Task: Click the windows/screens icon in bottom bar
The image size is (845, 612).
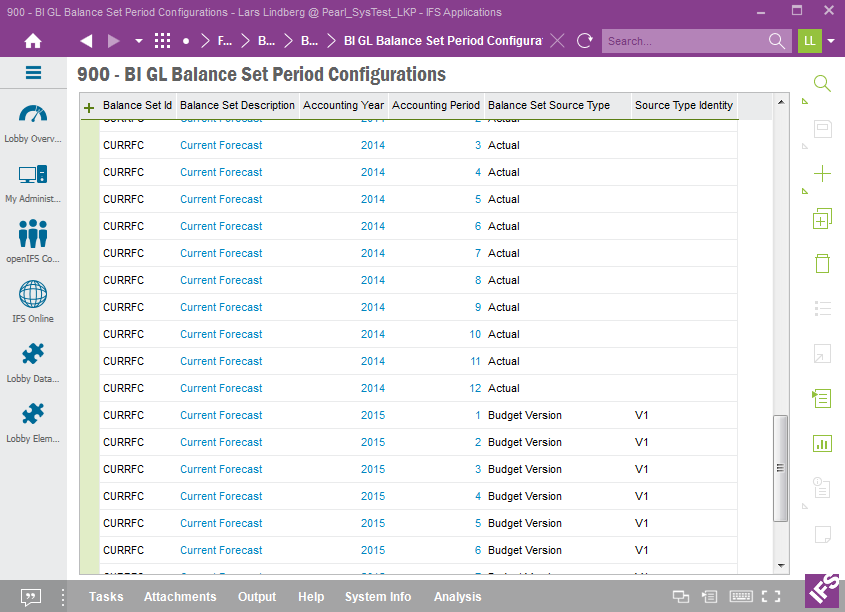Action: [681, 596]
